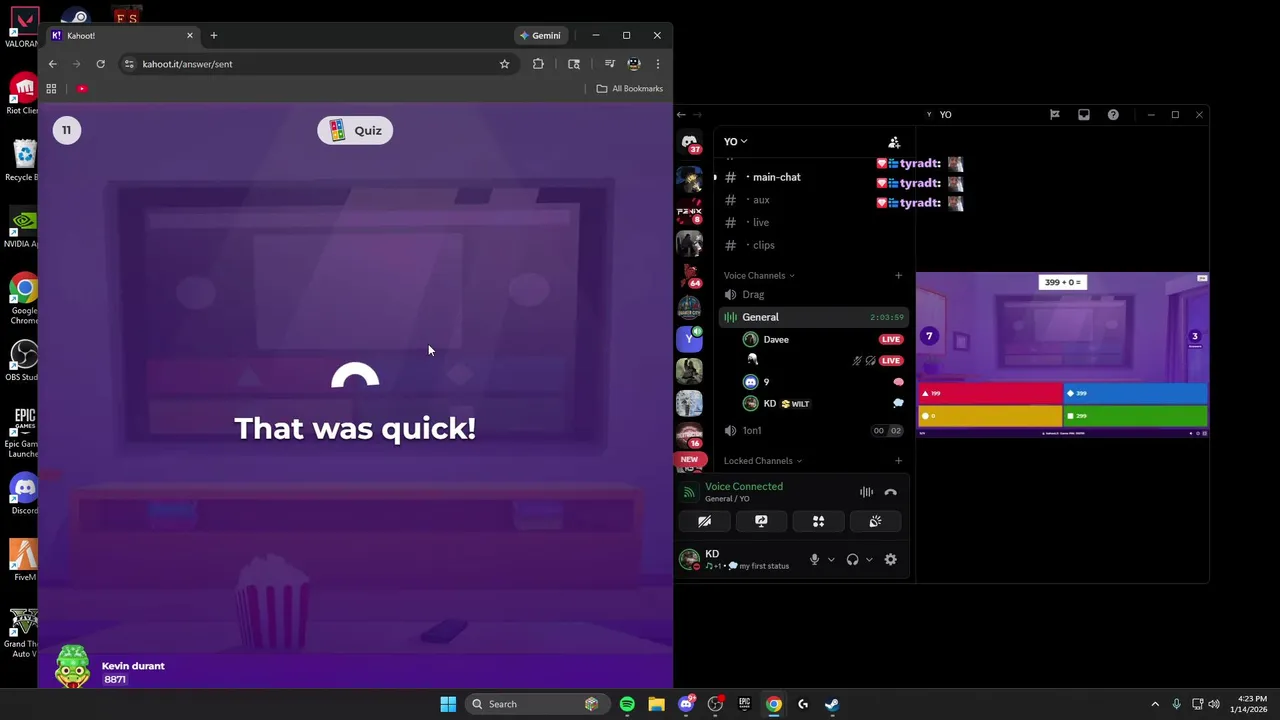The image size is (1280, 720).
Task: Click the Quiz badge in Kahoot
Action: pyautogui.click(x=355, y=130)
